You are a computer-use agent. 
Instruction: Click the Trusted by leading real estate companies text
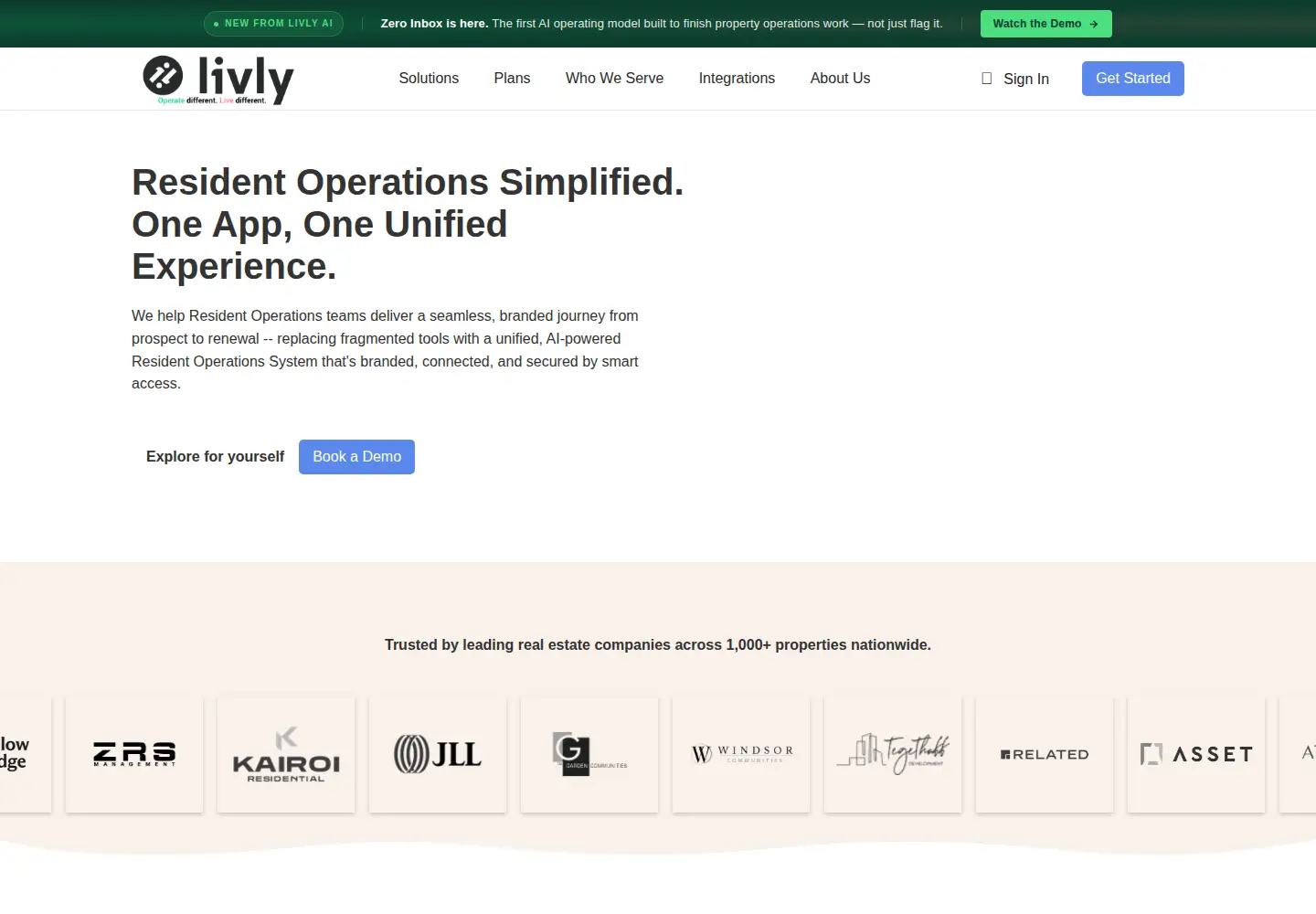pos(658,645)
